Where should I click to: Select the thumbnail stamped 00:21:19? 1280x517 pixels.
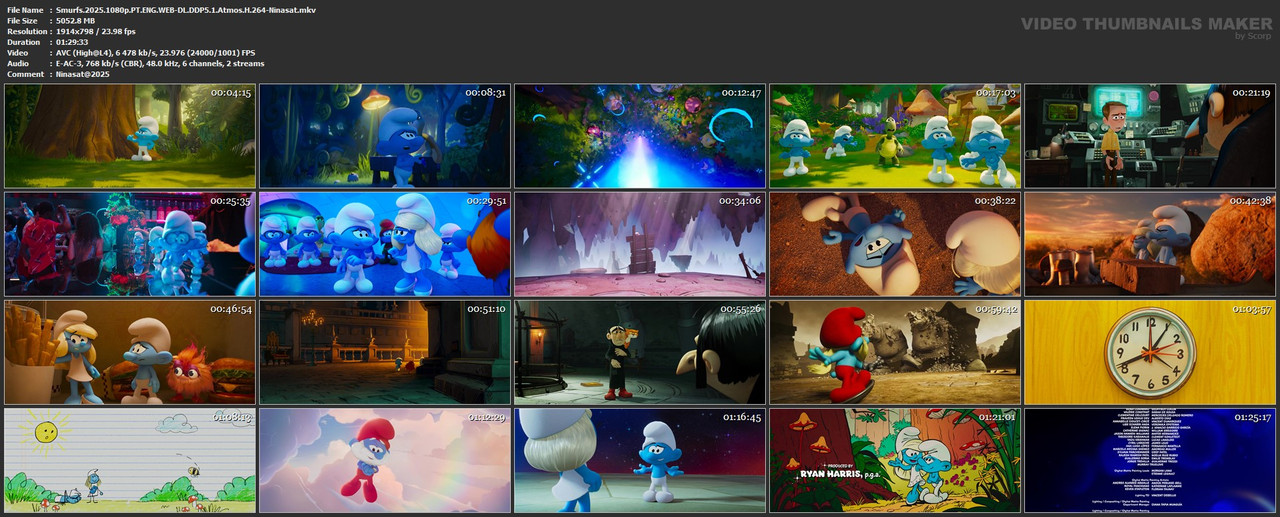pos(1150,136)
